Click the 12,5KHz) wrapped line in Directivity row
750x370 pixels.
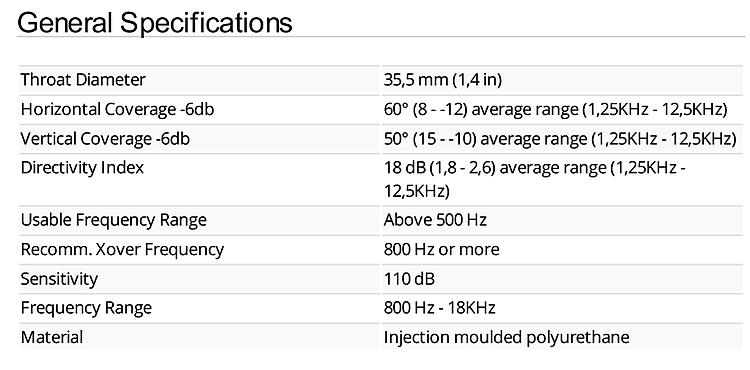(x=417, y=191)
